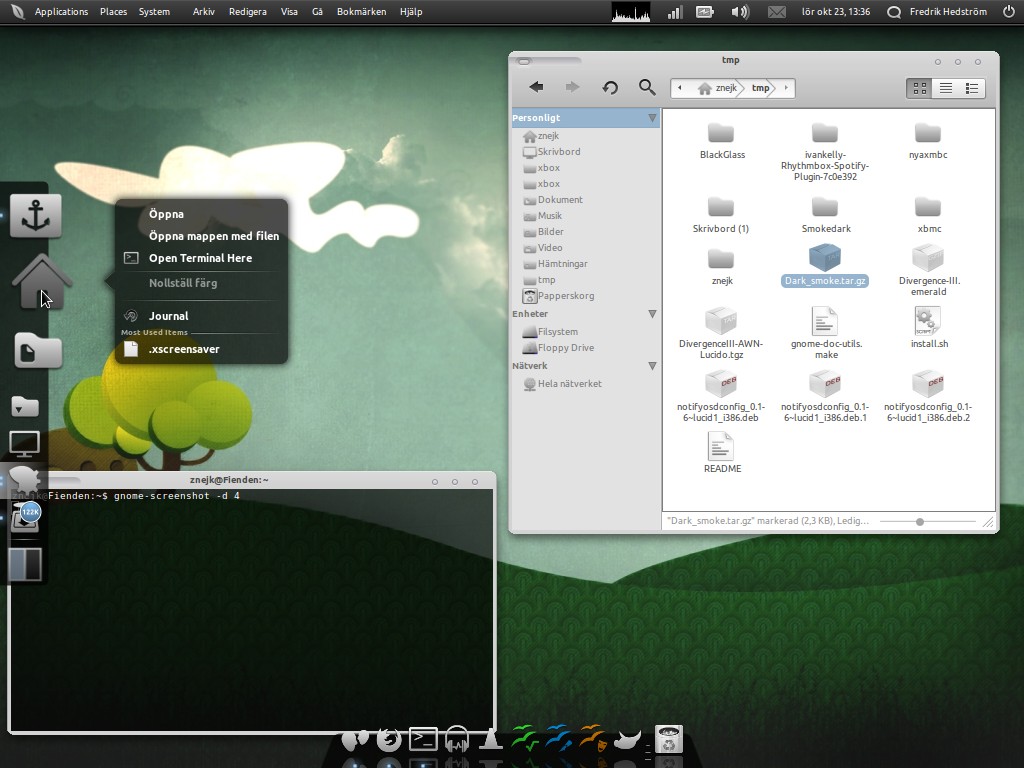The image size is (1024, 768).
Task: Open the Redigera menu
Action: (248, 12)
